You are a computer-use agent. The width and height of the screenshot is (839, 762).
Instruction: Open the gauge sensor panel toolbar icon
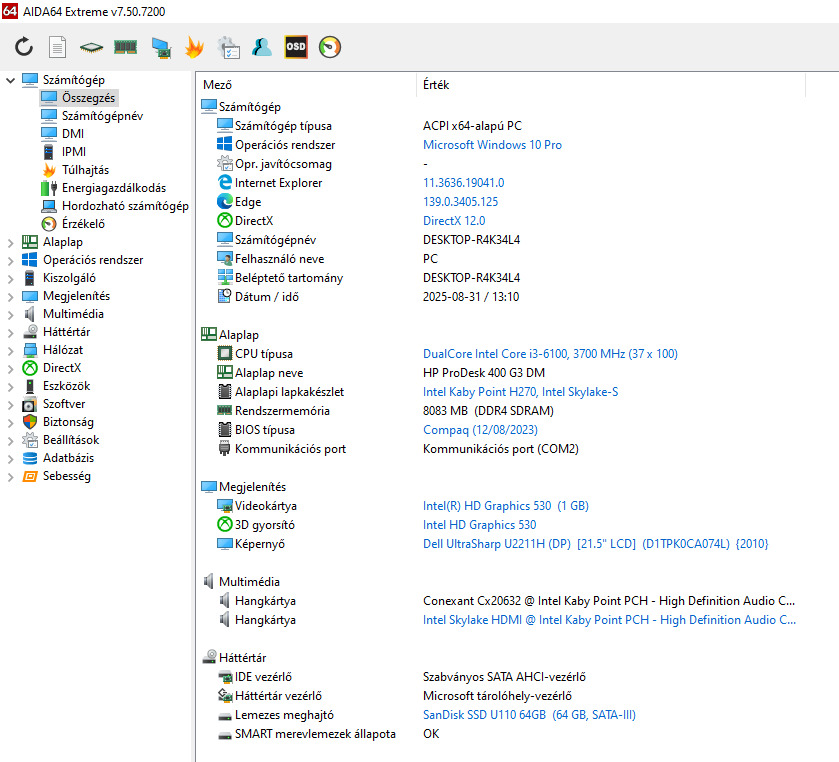coord(330,47)
